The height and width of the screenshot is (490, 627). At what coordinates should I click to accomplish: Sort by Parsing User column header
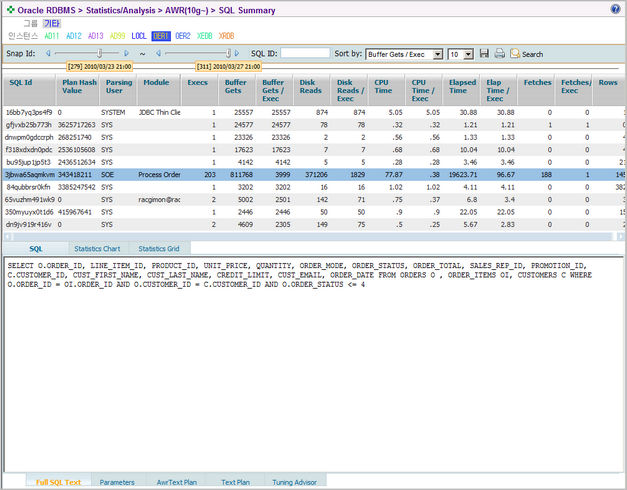pyautogui.click(x=118, y=90)
